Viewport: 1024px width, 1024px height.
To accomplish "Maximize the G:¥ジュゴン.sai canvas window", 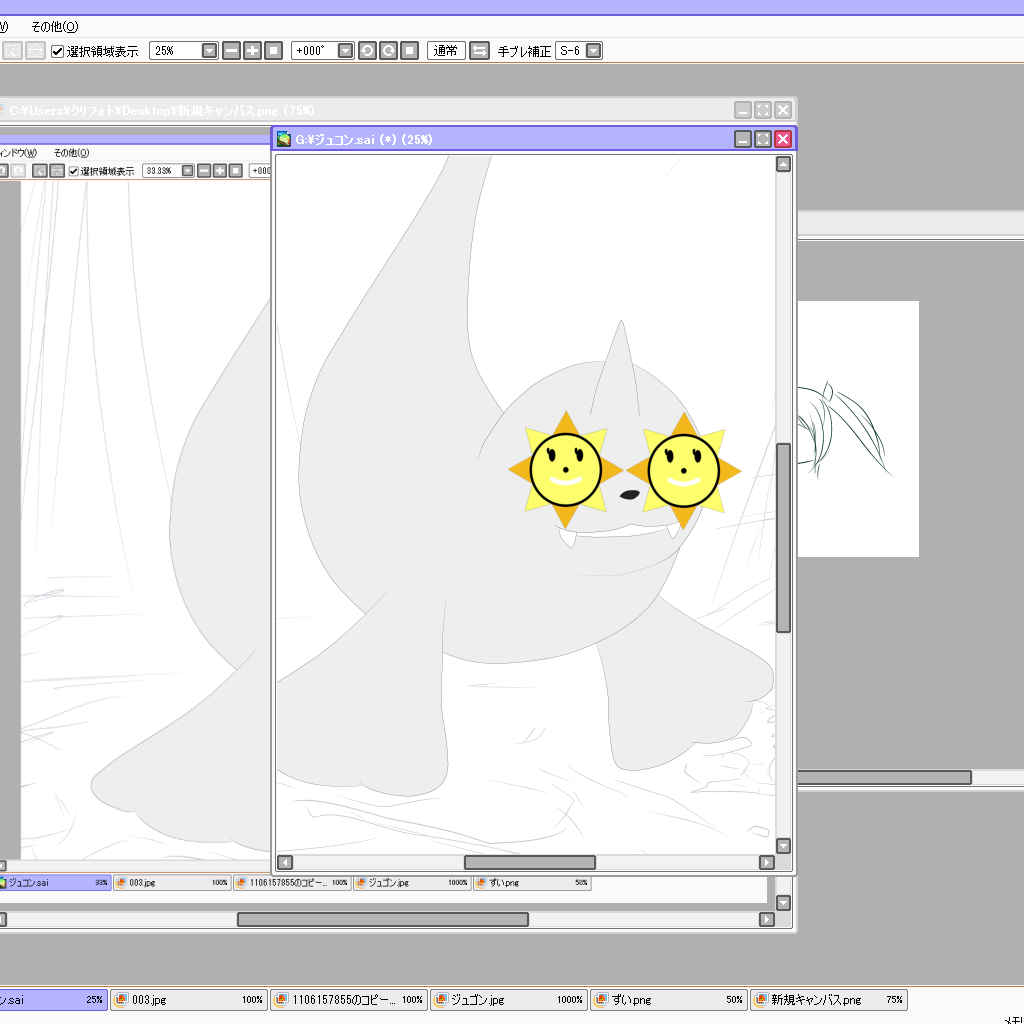I will 763,139.
